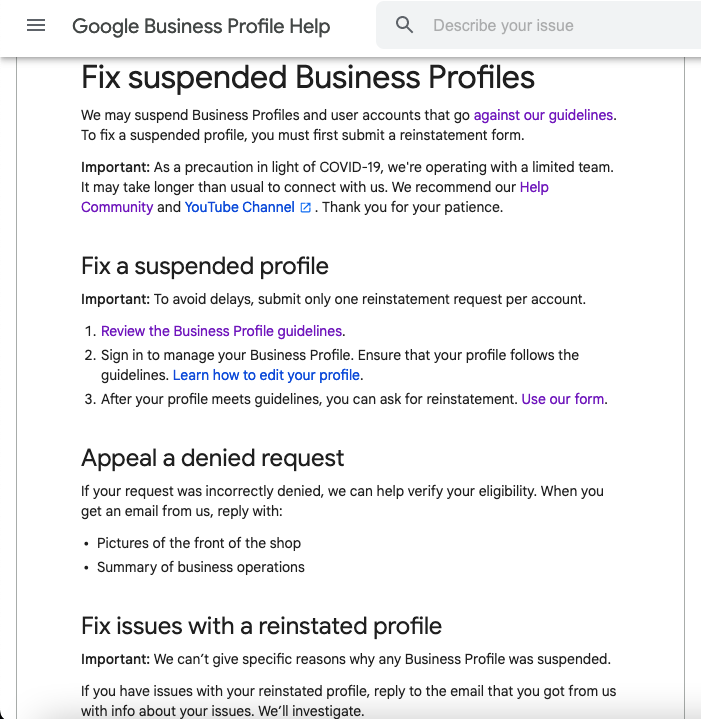Click 'Fix issues with a reinstated profile' heading

click(261, 626)
